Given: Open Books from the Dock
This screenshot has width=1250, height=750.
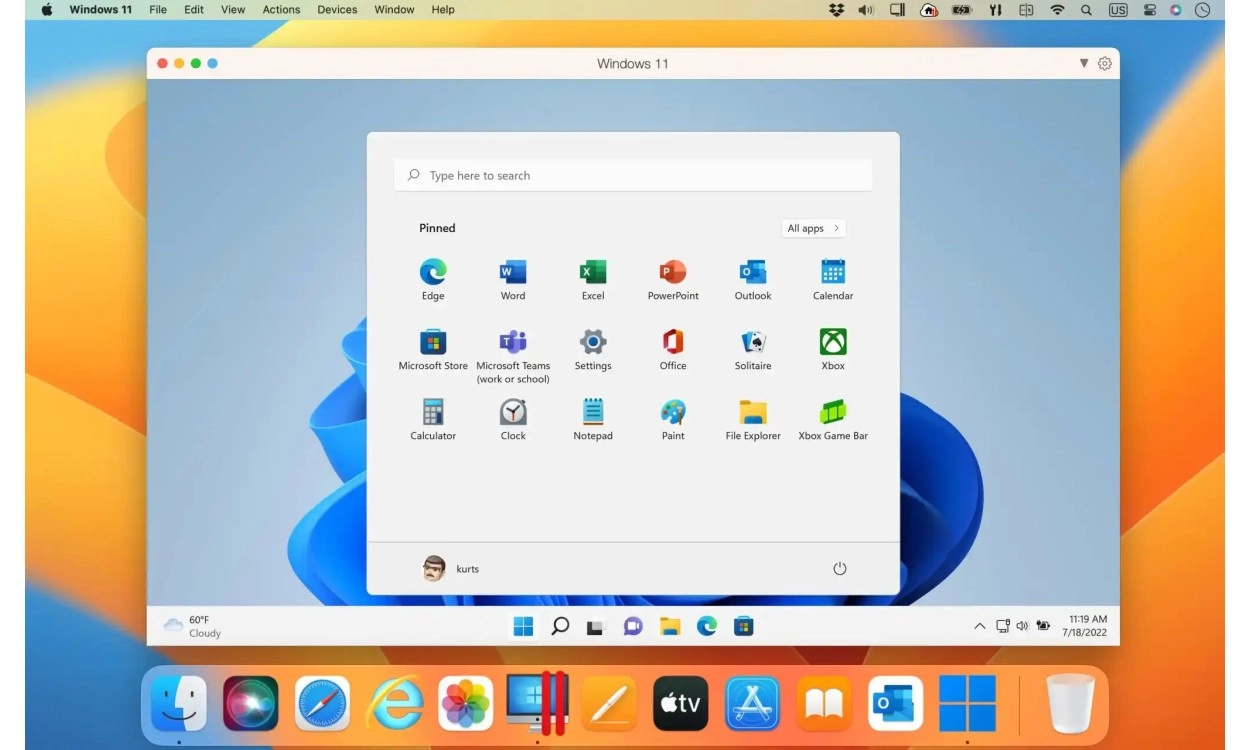Looking at the screenshot, I should pyautogui.click(x=824, y=703).
